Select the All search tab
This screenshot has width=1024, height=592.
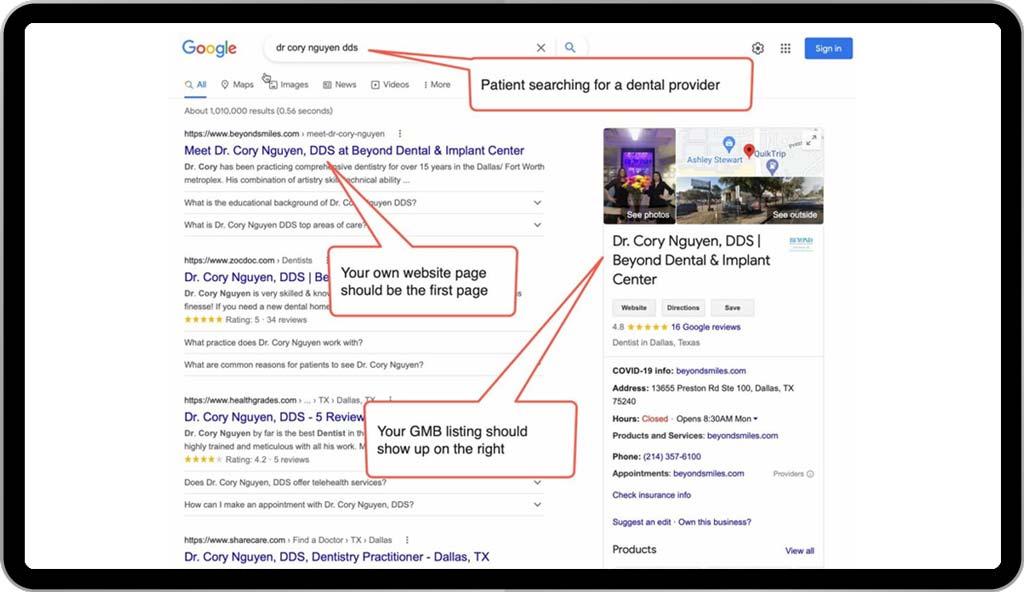195,84
